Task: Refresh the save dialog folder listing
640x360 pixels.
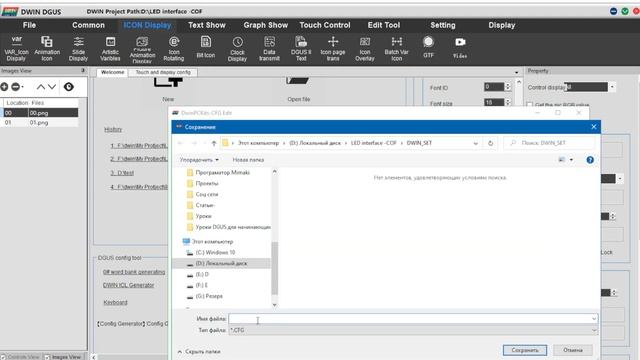Action: pos(490,143)
